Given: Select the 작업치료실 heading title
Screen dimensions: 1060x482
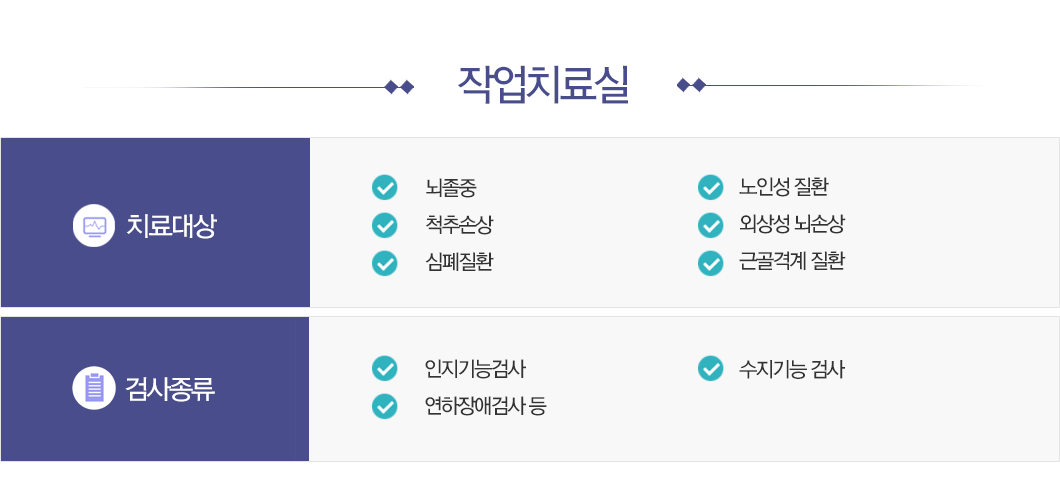Looking at the screenshot, I should tap(544, 85).
